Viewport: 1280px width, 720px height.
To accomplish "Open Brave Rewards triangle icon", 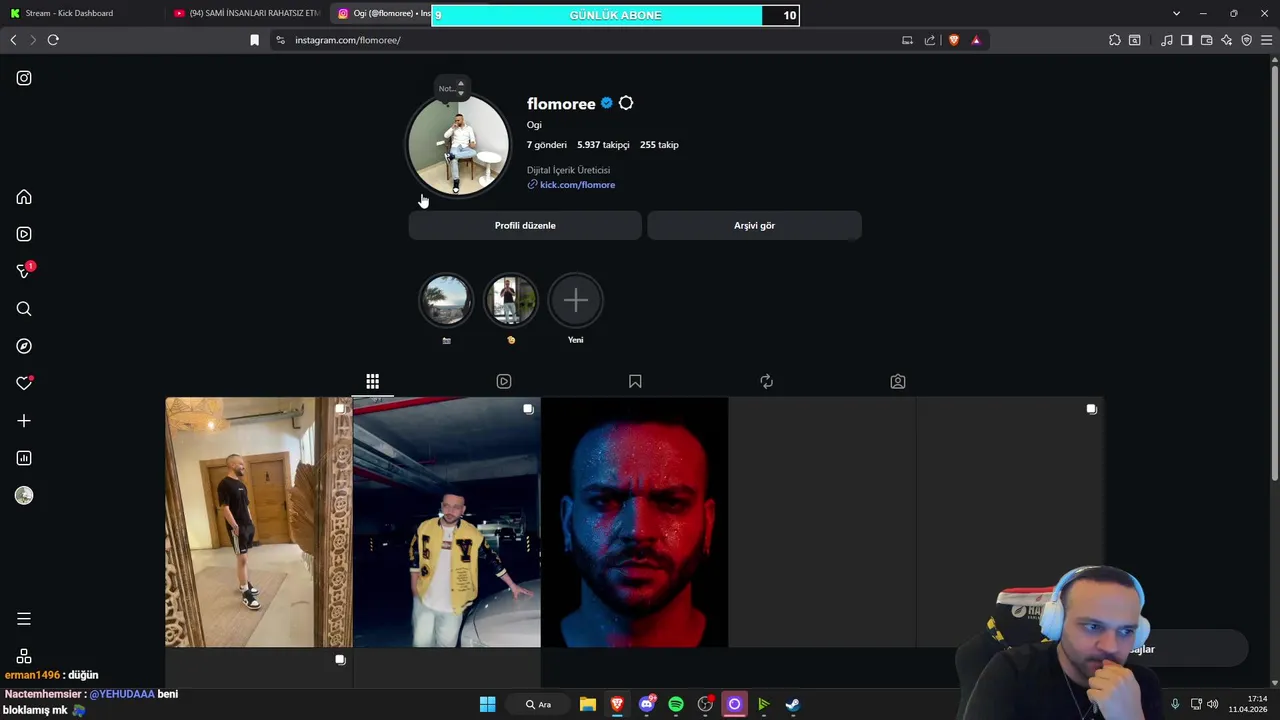I will pos(976,40).
